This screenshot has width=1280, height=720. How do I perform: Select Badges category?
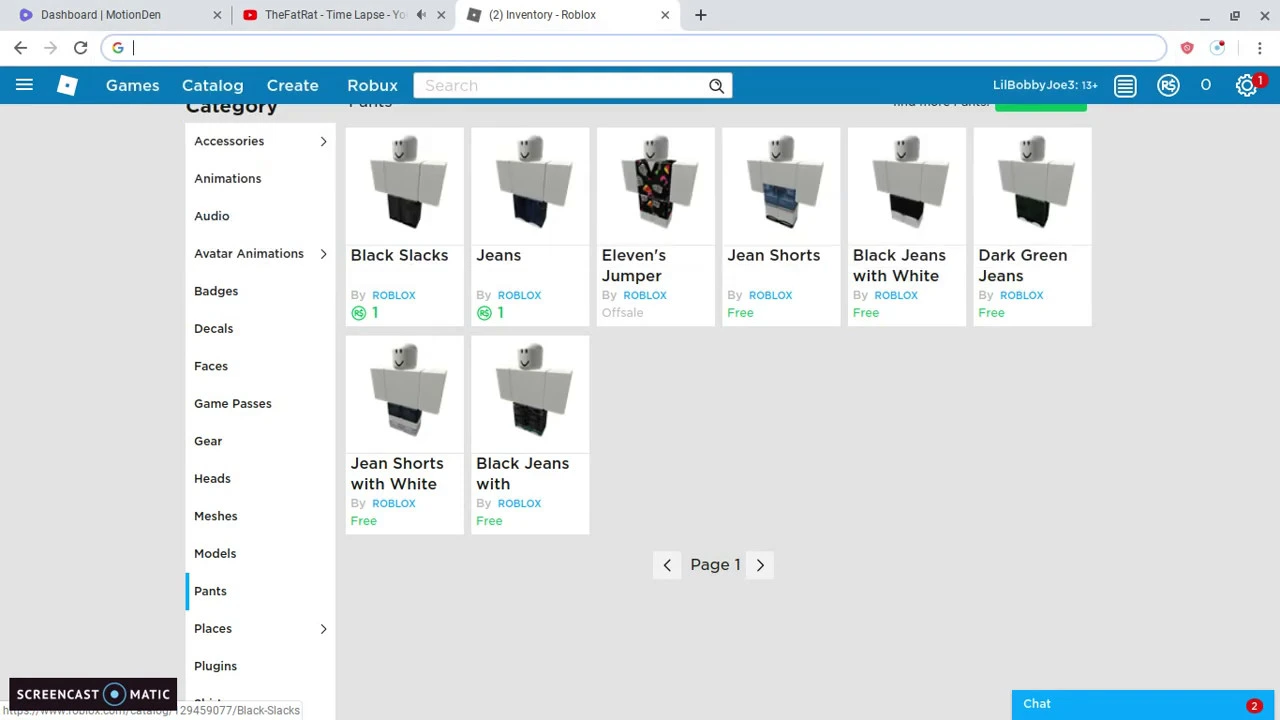click(x=216, y=291)
